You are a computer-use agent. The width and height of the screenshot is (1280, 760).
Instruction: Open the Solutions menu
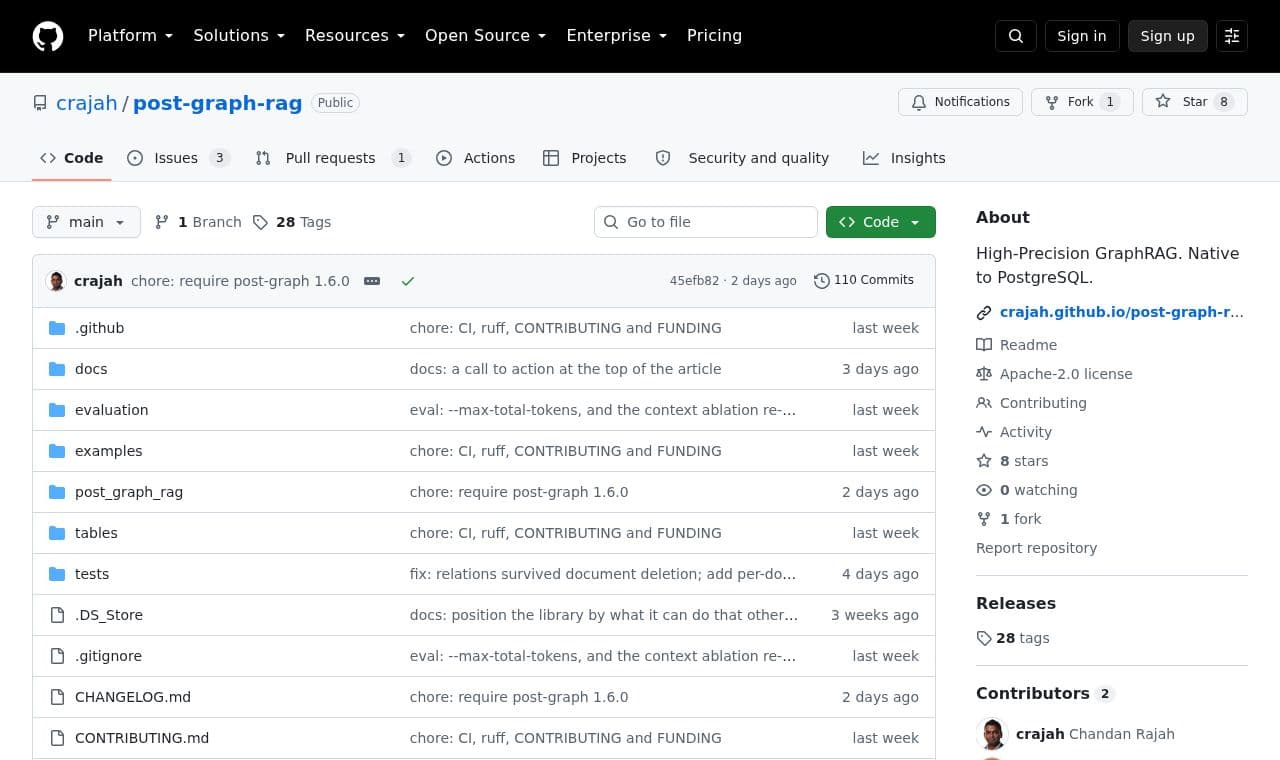[x=239, y=36]
